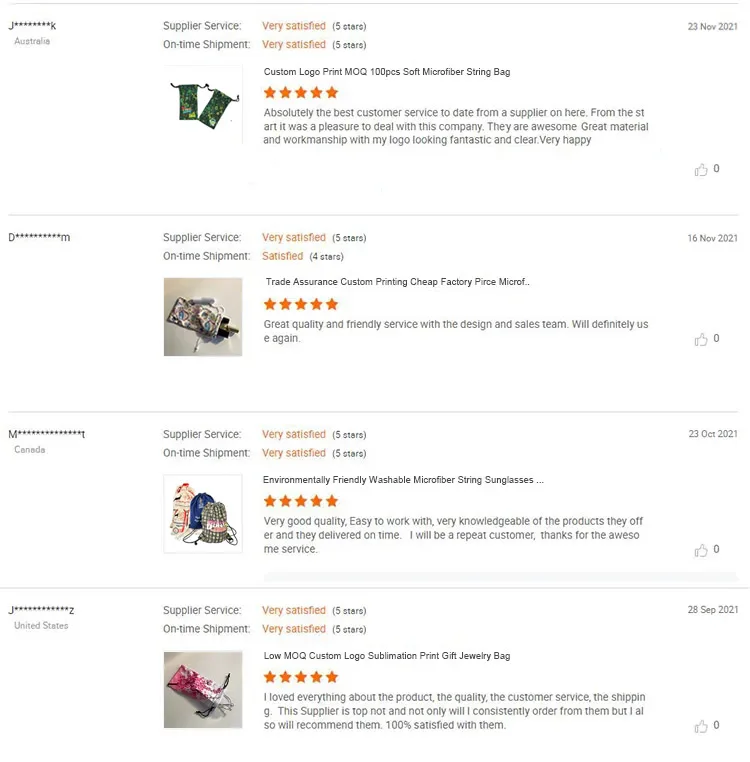Open Custom Logo Print Microfiber String Bag link
Screen dimensions: 750x762
point(387,72)
